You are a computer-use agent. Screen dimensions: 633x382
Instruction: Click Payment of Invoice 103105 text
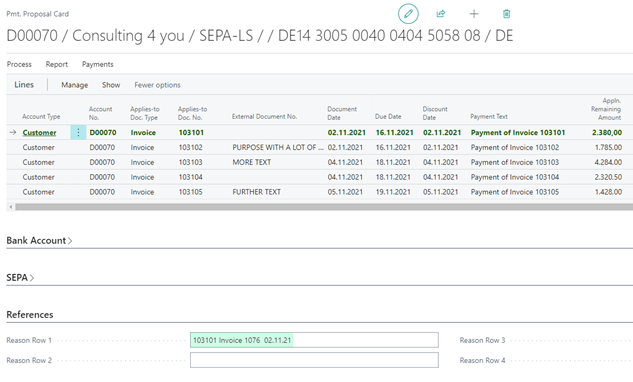click(515, 192)
